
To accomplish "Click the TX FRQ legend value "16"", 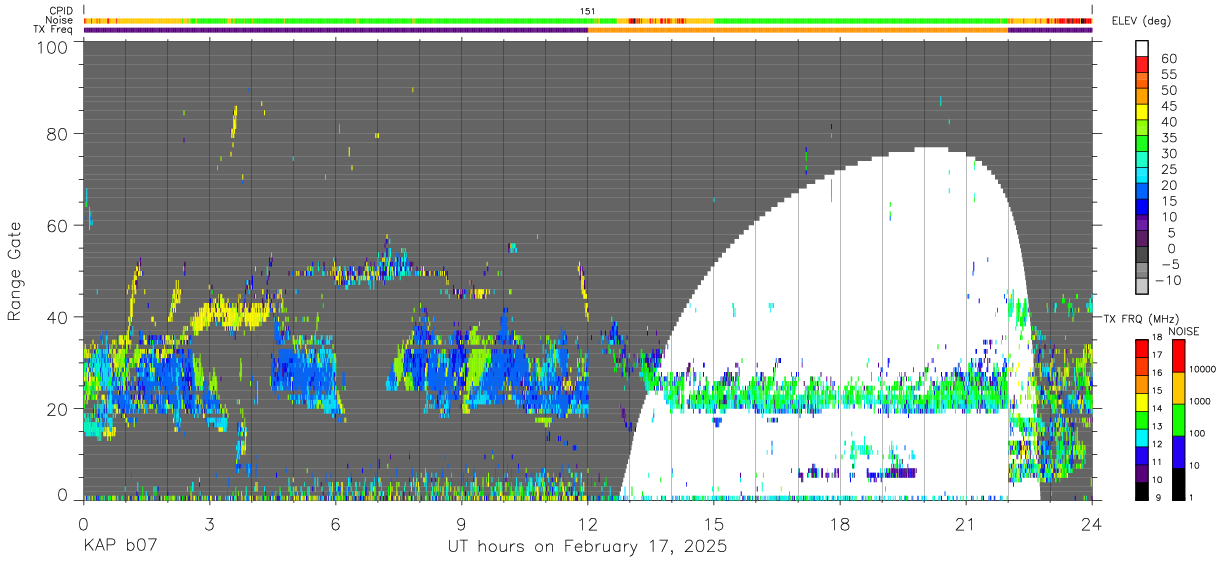I will click(1157, 373).
